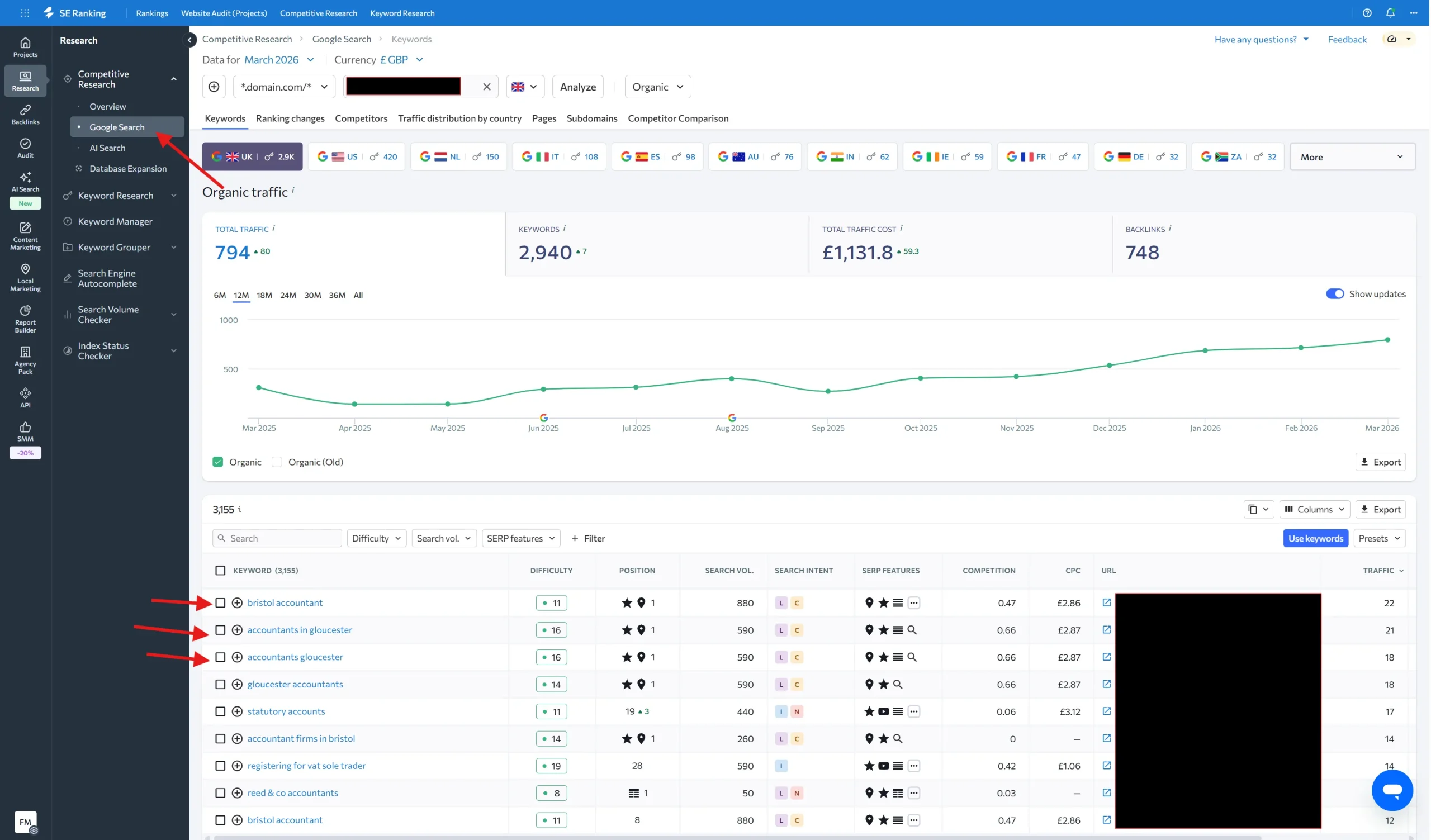Image resolution: width=1431 pixels, height=840 pixels.
Task: Clear the domain input with X
Action: tap(487, 87)
